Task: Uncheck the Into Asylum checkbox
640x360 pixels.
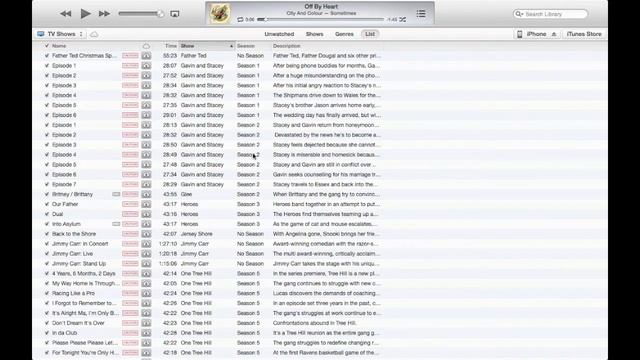Action: pyautogui.click(x=47, y=224)
